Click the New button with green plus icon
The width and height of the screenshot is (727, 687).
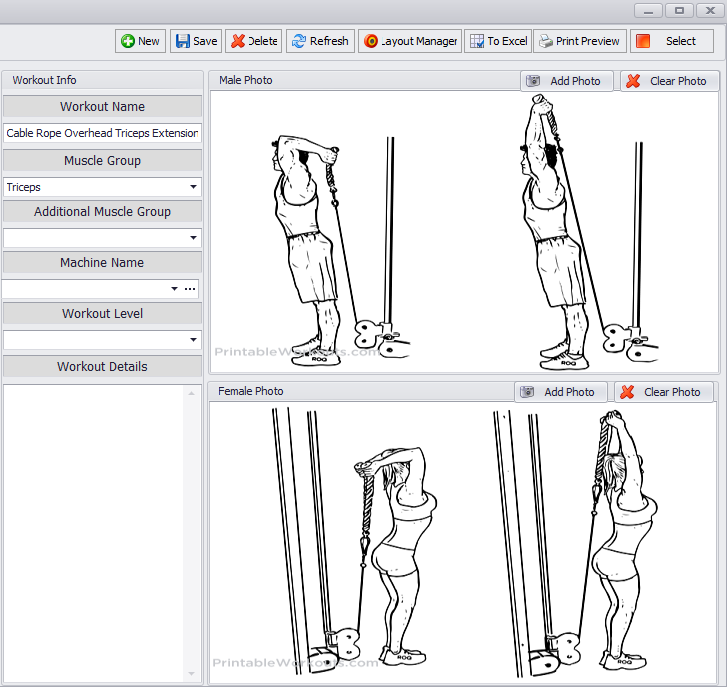click(x=140, y=41)
